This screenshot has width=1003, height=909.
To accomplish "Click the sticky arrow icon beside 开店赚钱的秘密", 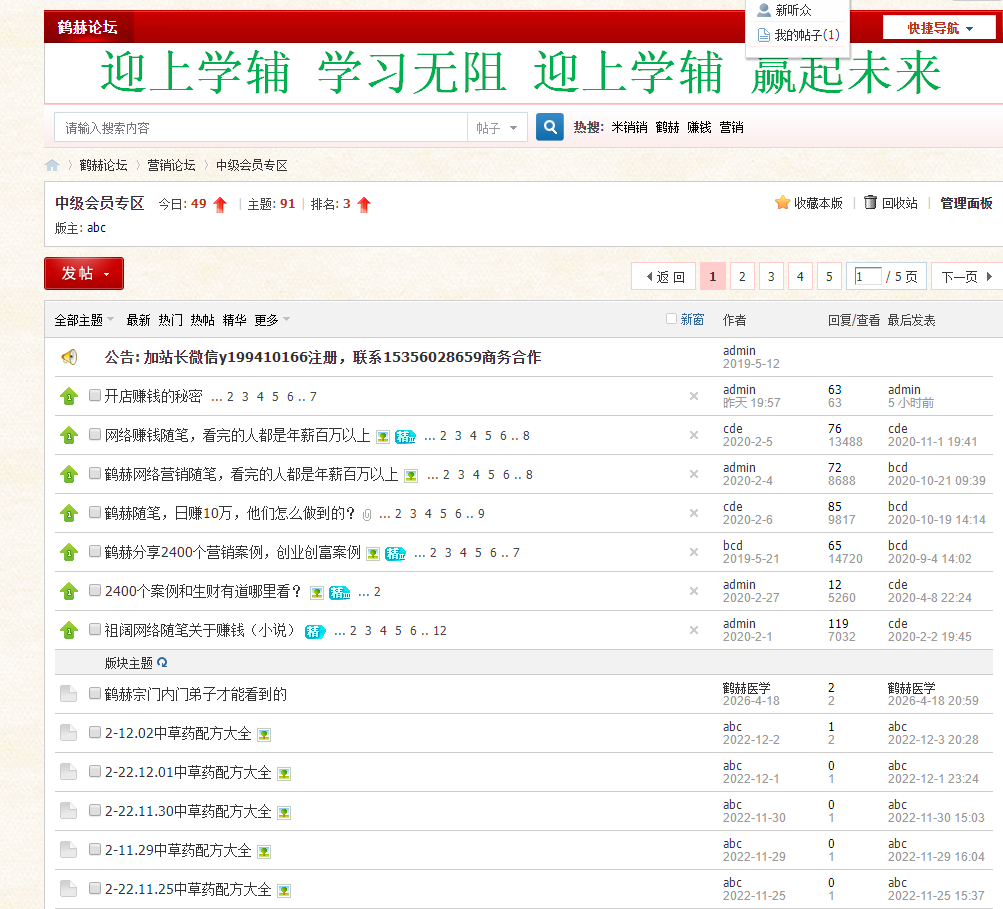I will click(69, 396).
